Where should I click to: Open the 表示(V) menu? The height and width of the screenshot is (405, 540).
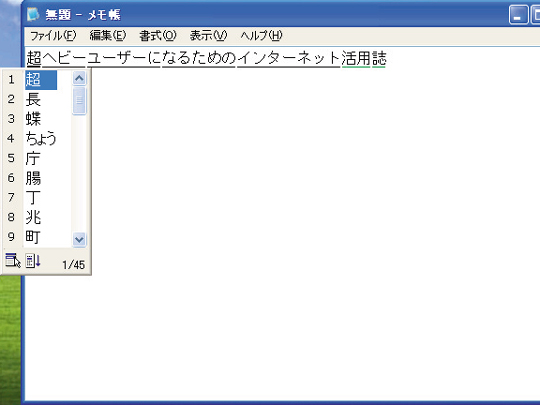click(x=208, y=35)
